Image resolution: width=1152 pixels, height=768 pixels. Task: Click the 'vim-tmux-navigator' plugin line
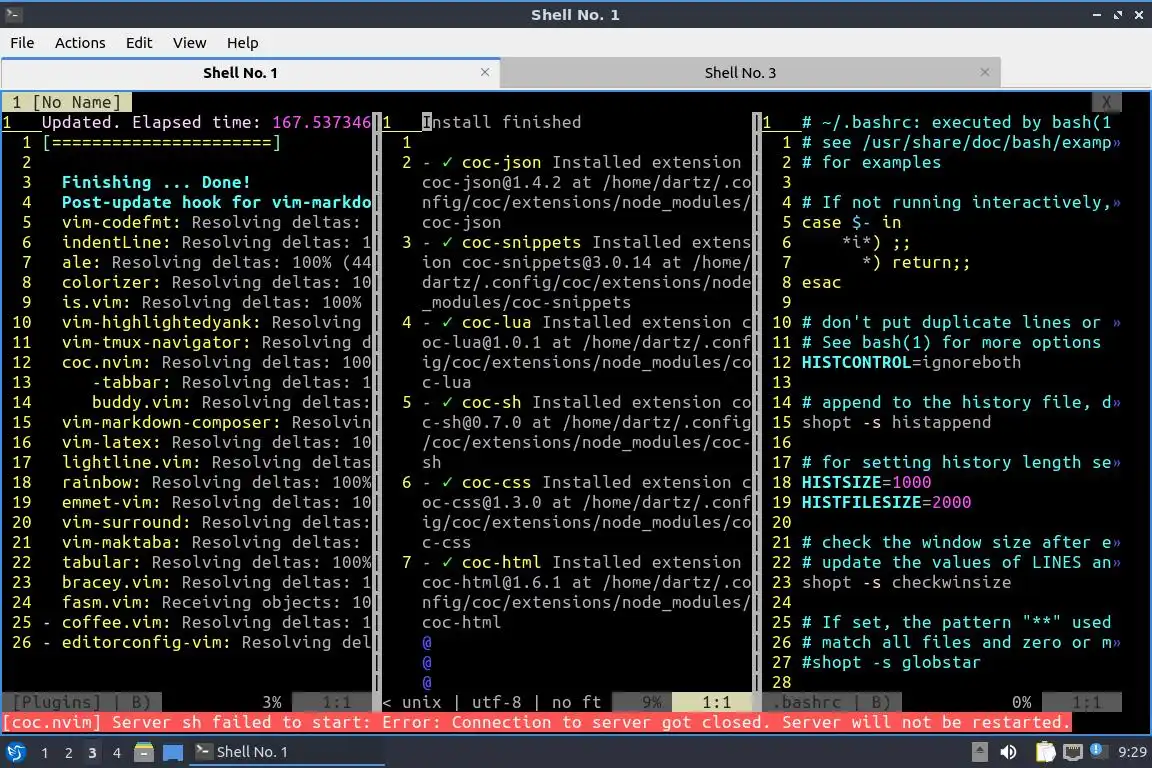216,342
